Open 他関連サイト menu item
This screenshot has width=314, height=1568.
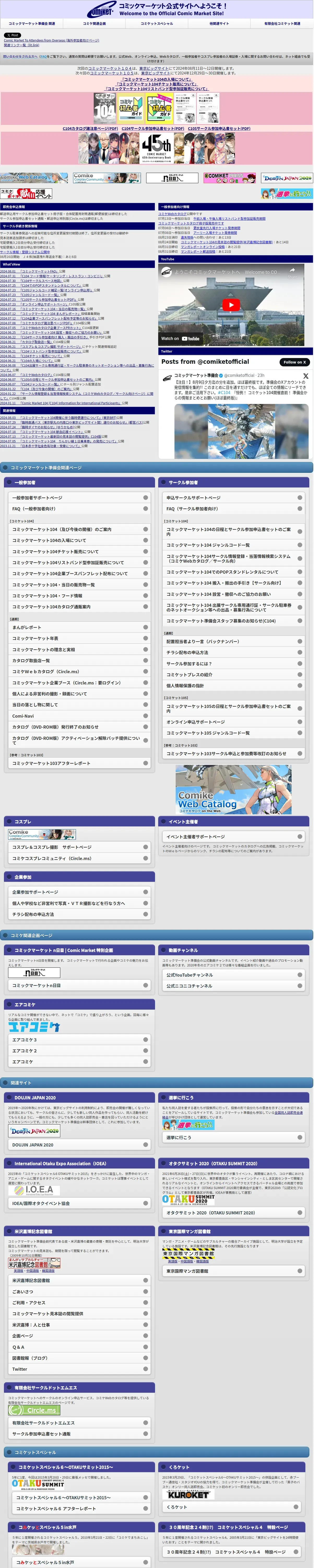(219, 24)
